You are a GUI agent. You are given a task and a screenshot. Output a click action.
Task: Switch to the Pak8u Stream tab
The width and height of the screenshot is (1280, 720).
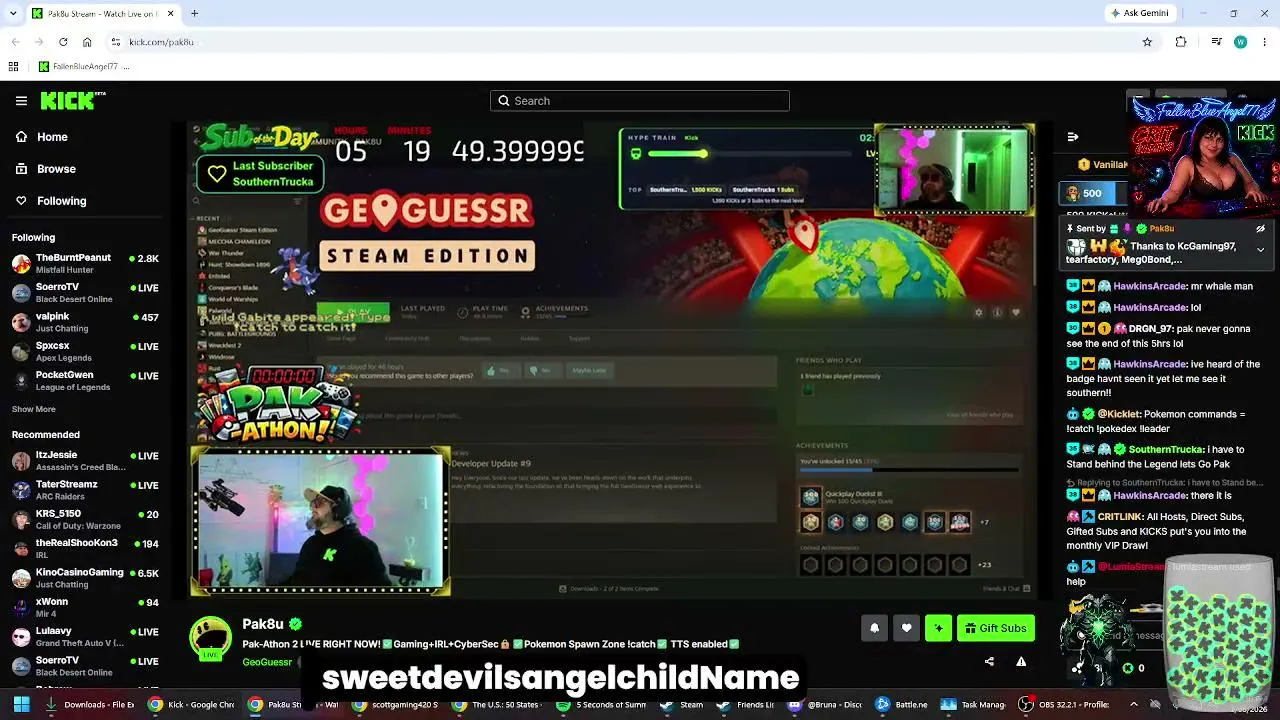(x=102, y=13)
